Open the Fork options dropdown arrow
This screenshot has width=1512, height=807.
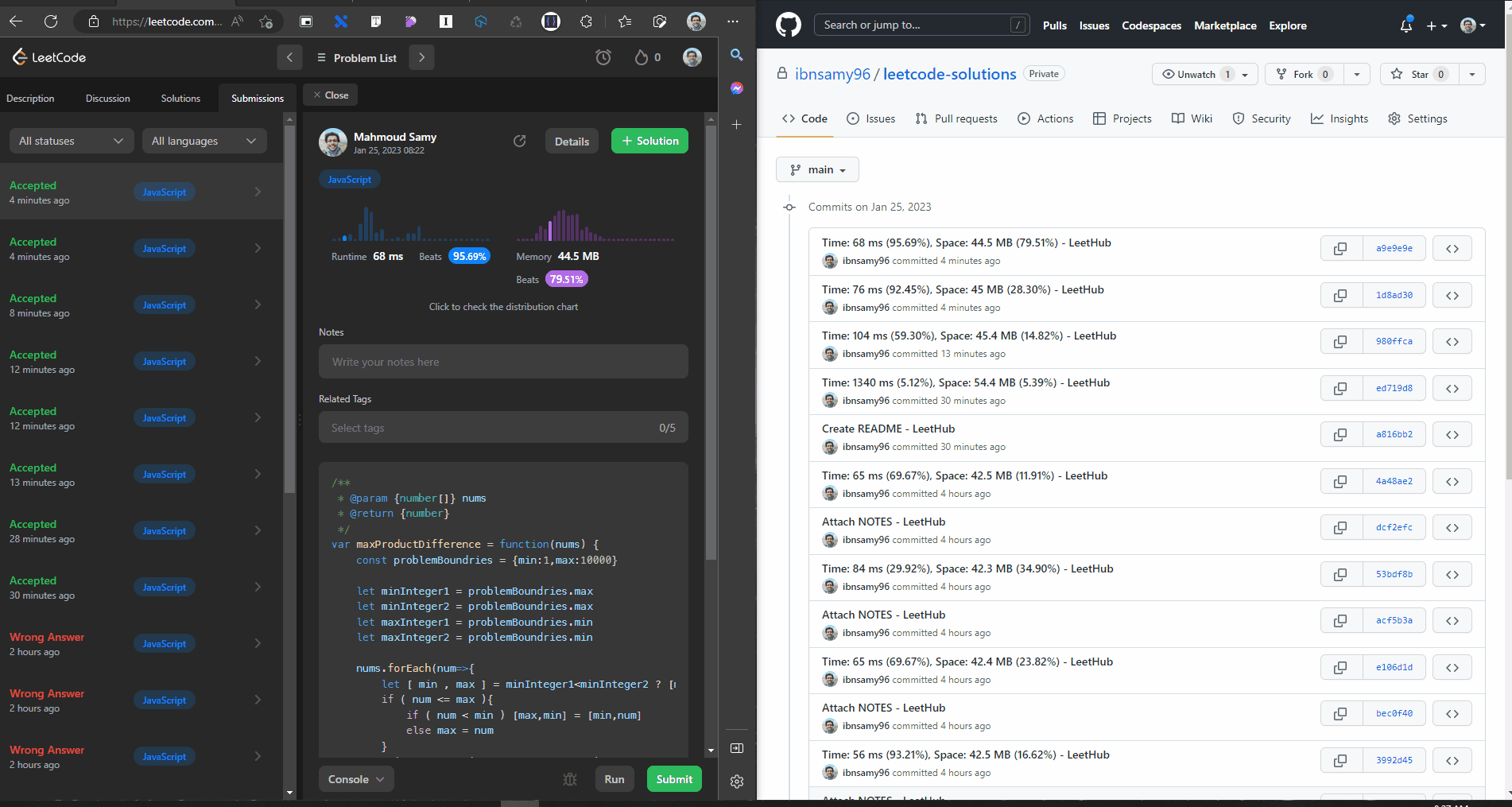tap(1357, 74)
